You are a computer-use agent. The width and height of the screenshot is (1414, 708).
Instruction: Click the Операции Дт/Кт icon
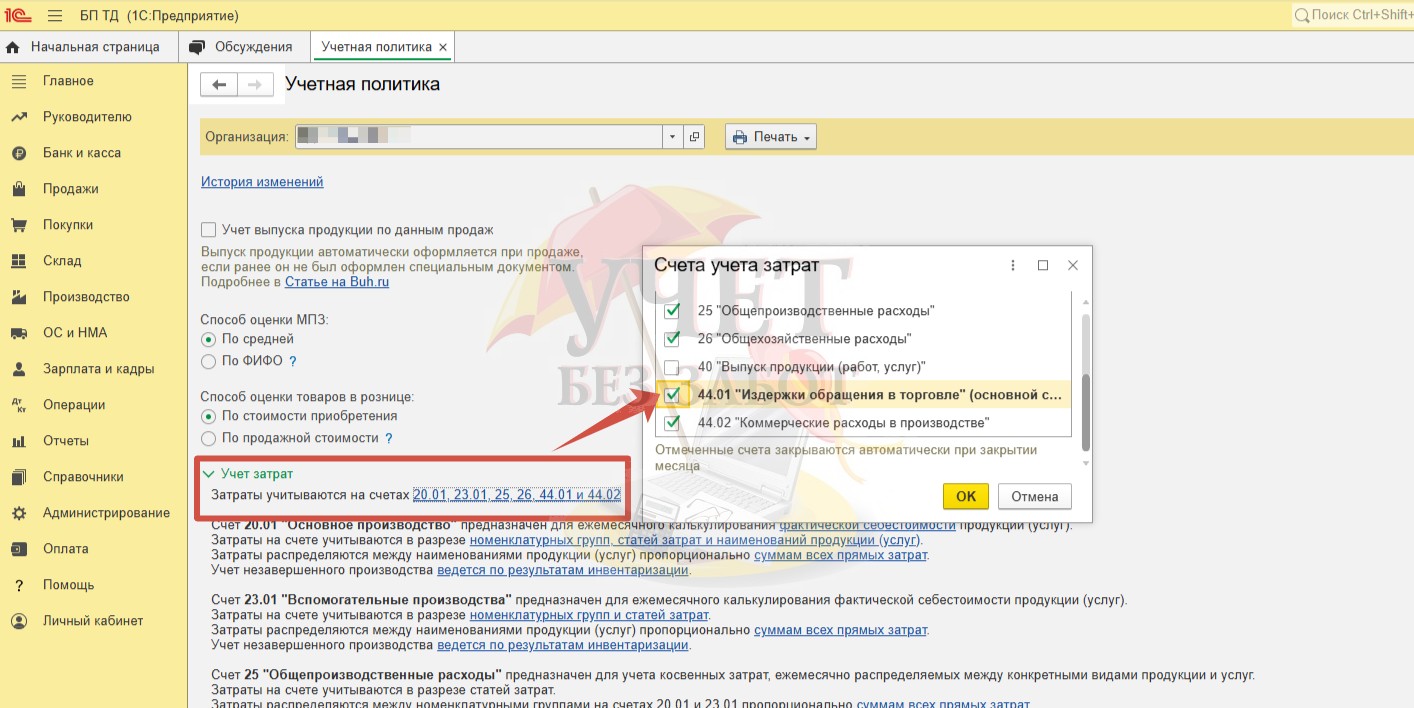(18, 405)
